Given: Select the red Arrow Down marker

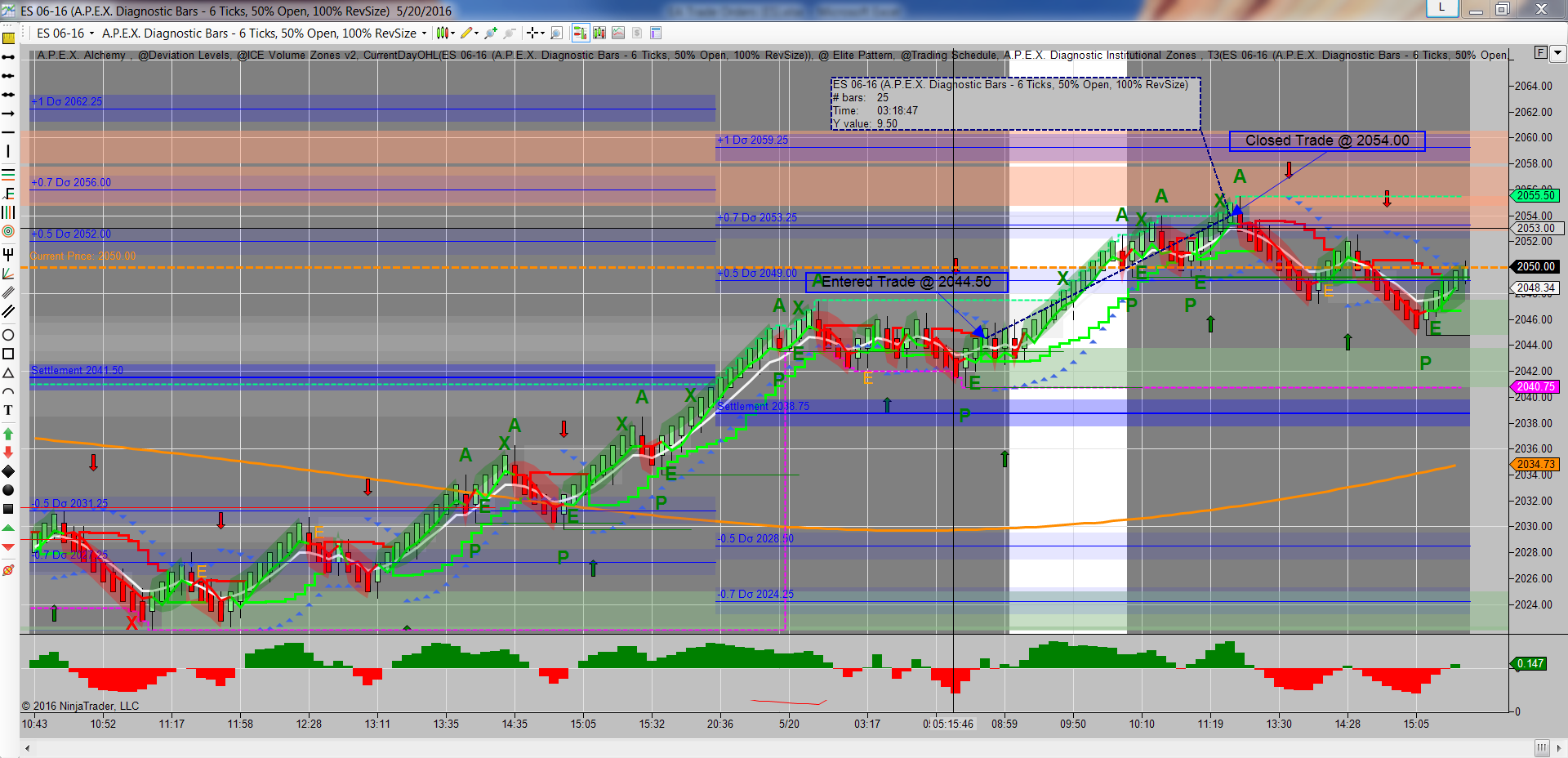Looking at the screenshot, I should (x=8, y=453).
